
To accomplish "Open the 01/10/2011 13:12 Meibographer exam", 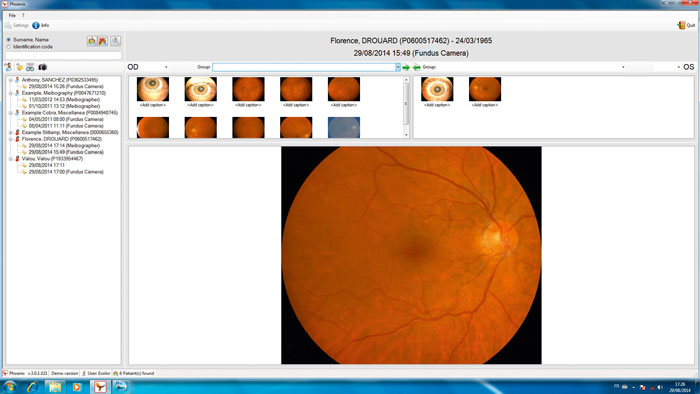I will click(64, 106).
